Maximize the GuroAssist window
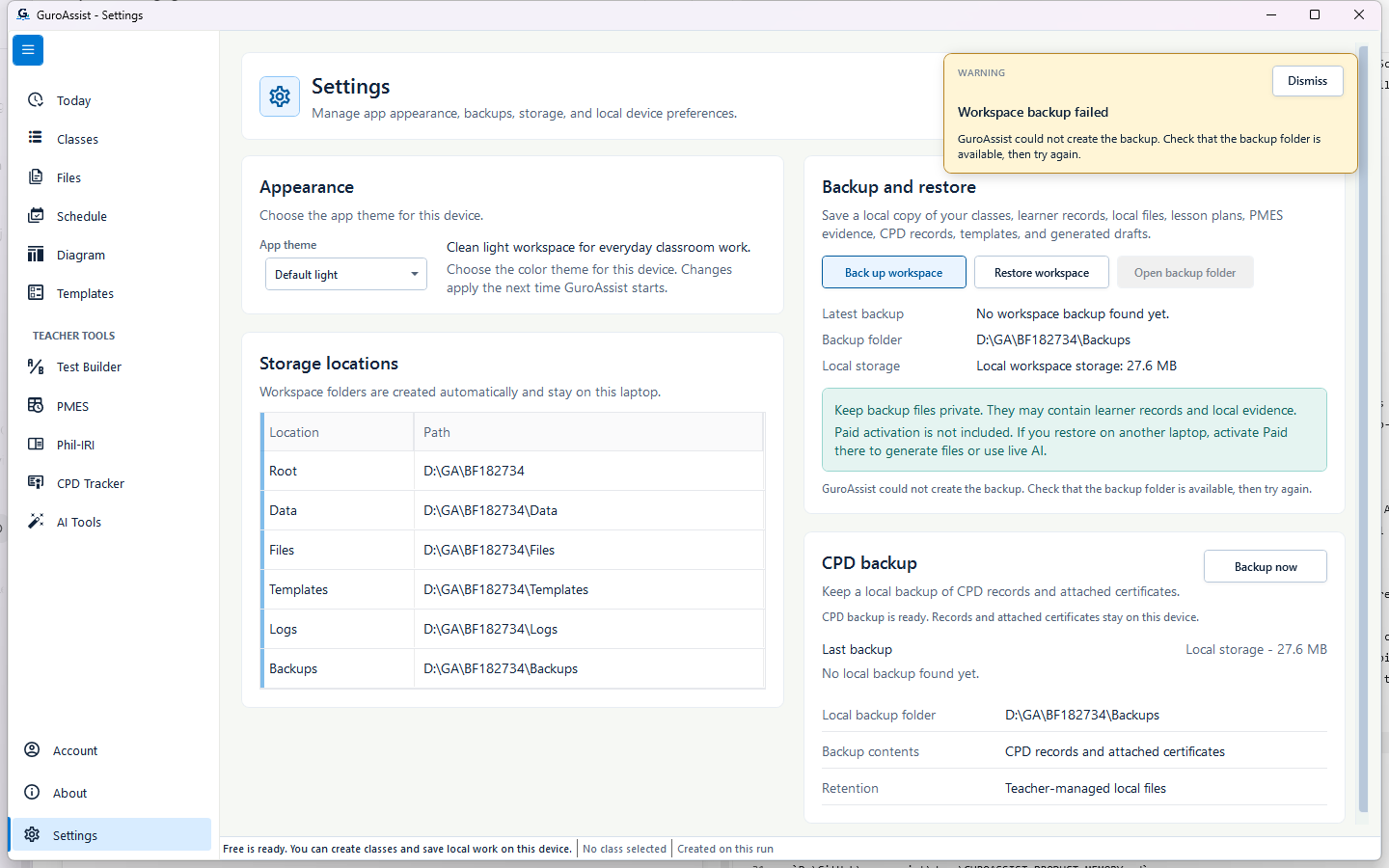The width and height of the screenshot is (1389, 868). [1315, 14]
